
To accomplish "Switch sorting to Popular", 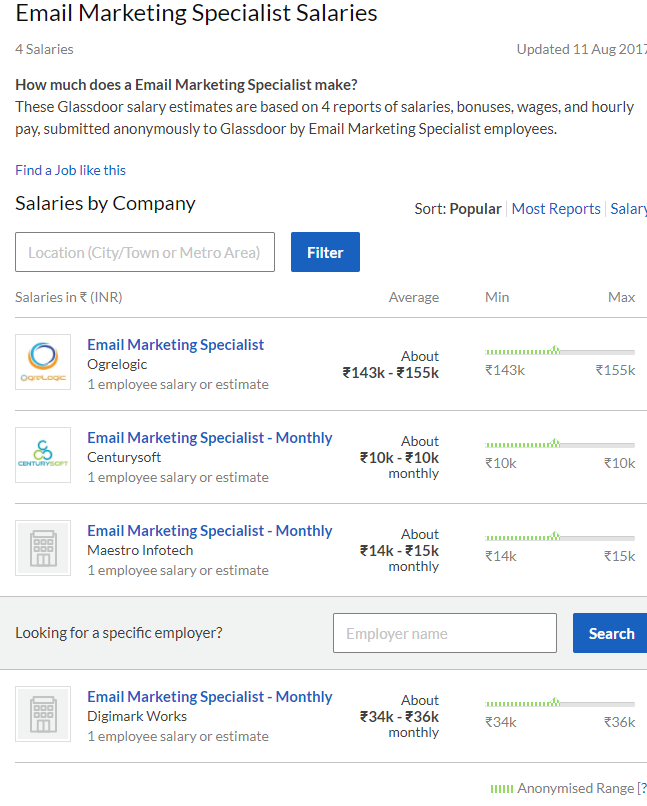I will click(x=475, y=208).
